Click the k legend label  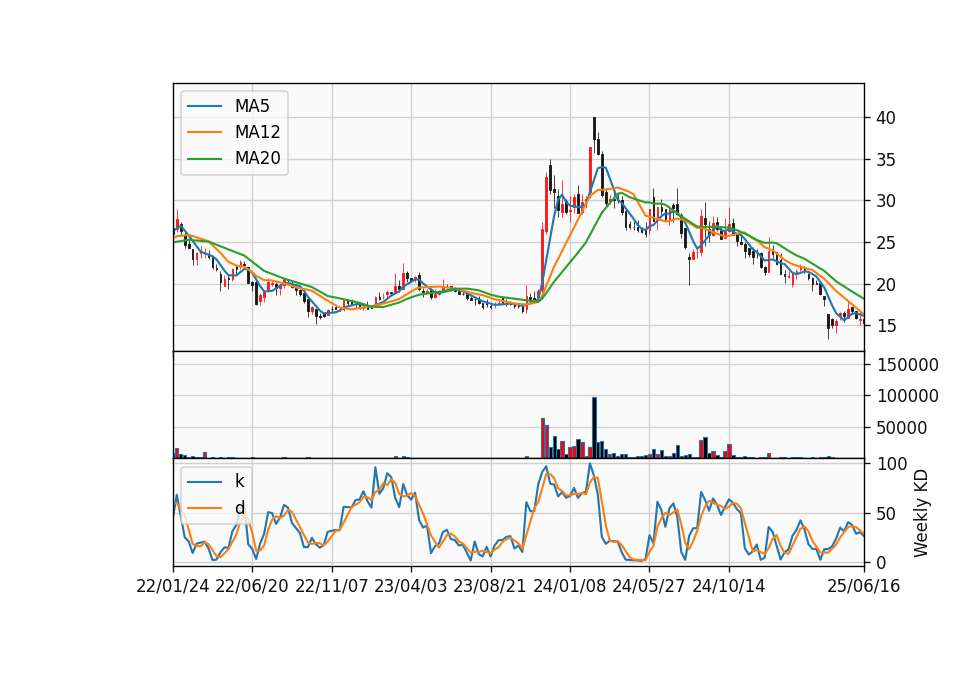(239, 481)
